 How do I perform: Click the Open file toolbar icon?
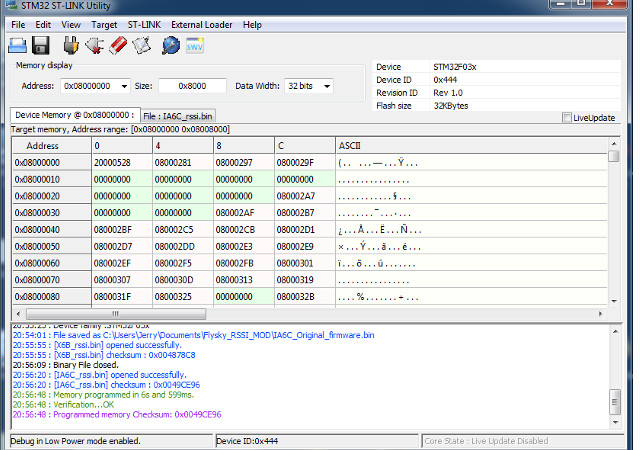click(x=18, y=45)
